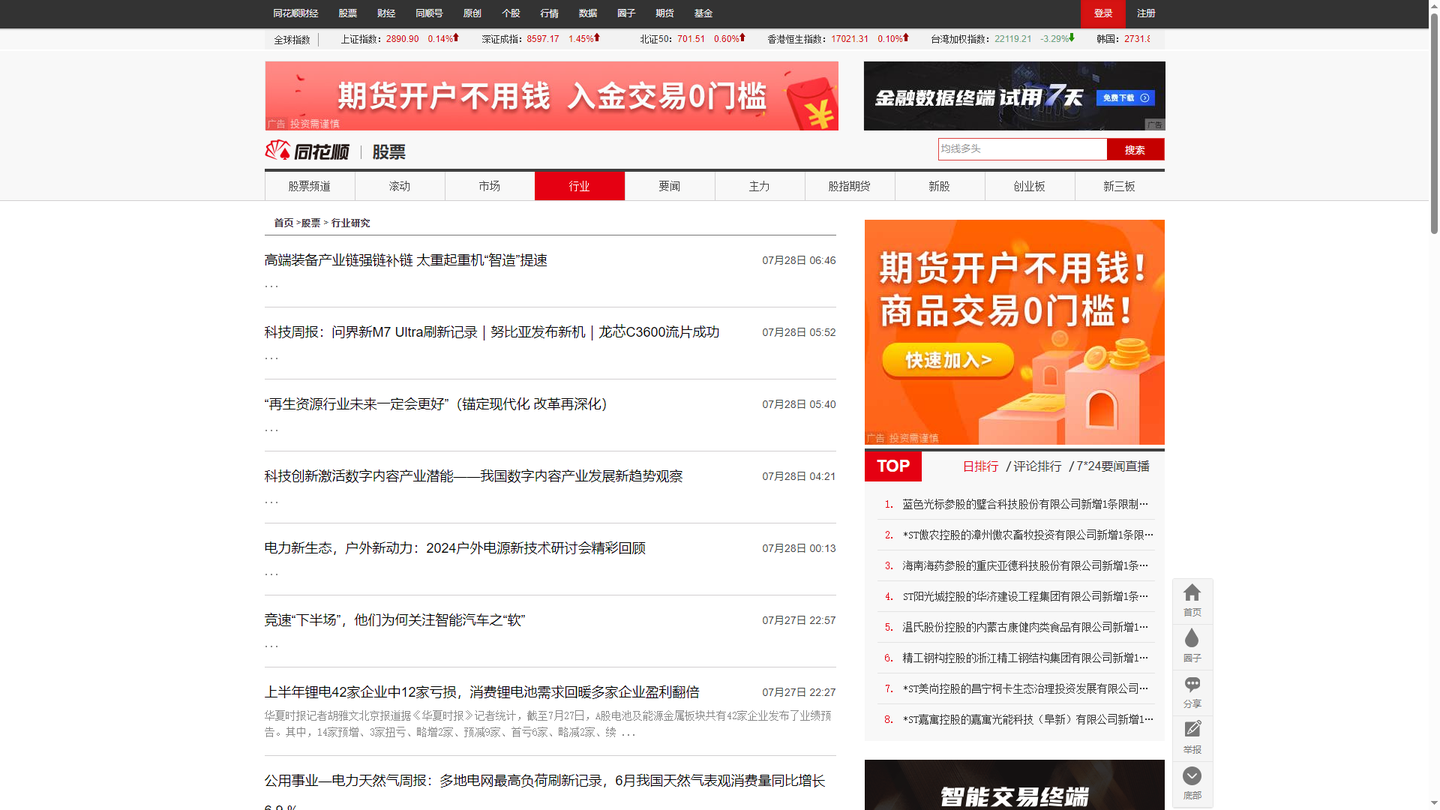1440x810 pixels.
Task: Select the 7*24要闻直播 tab
Action: tap(1113, 466)
